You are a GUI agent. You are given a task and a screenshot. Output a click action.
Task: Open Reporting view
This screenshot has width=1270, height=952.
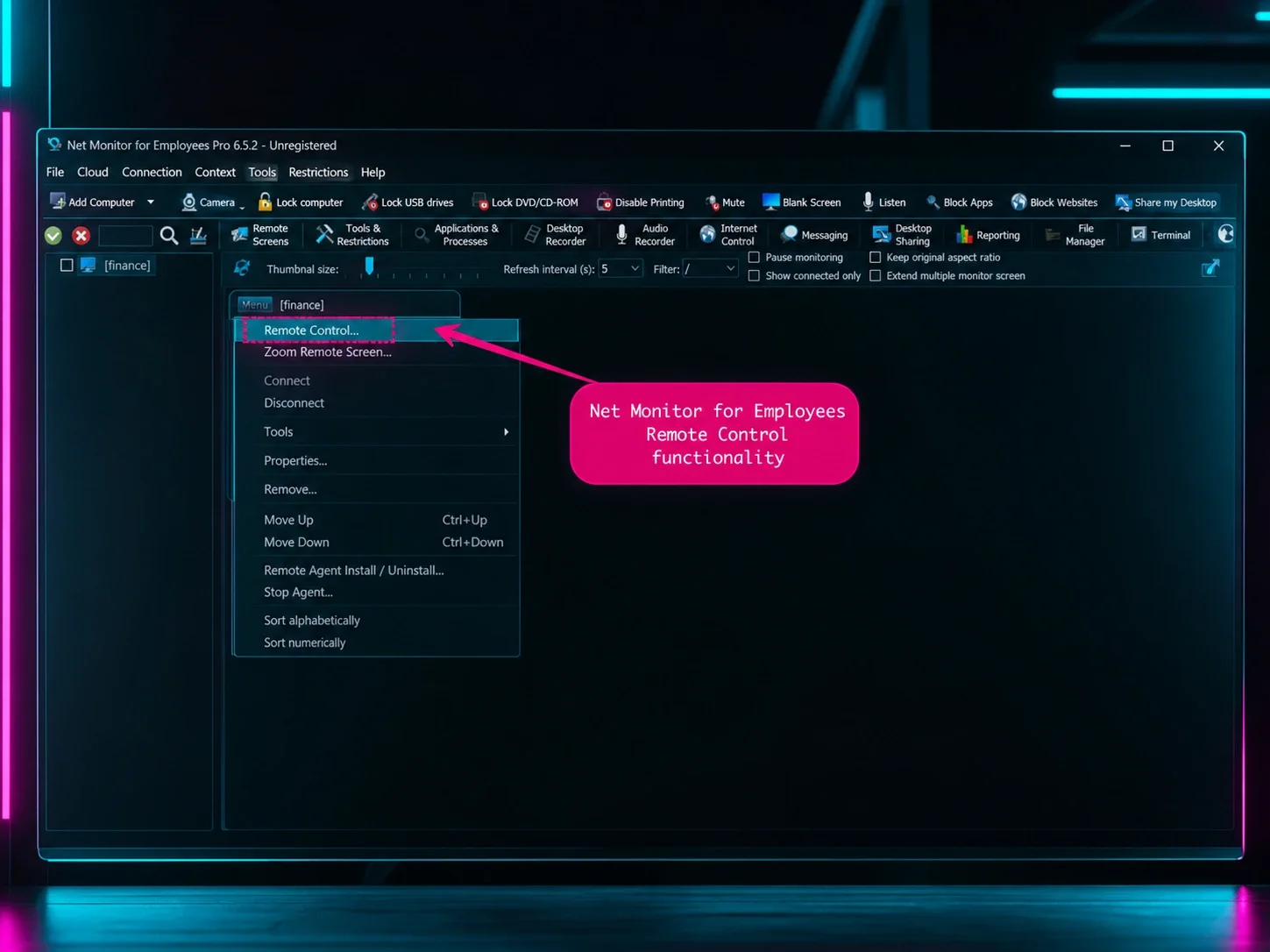coord(988,235)
